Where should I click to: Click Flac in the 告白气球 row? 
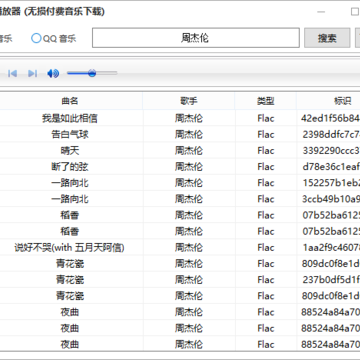[x=266, y=134]
